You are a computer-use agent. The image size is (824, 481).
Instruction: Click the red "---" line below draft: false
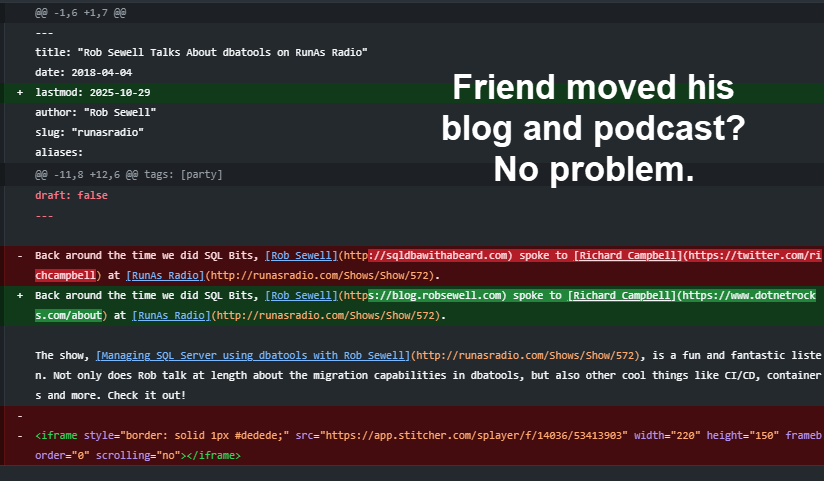(x=44, y=216)
